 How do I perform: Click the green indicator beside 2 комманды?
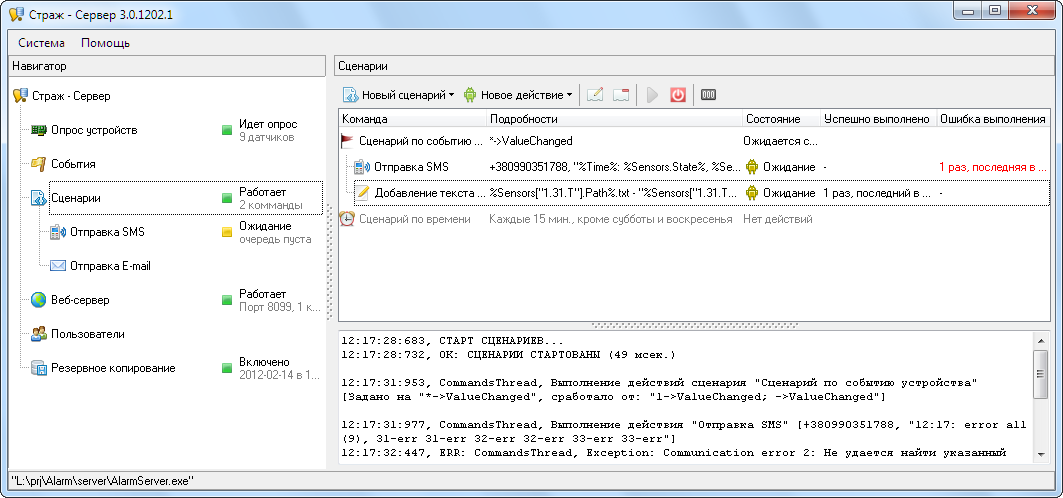pos(227,198)
